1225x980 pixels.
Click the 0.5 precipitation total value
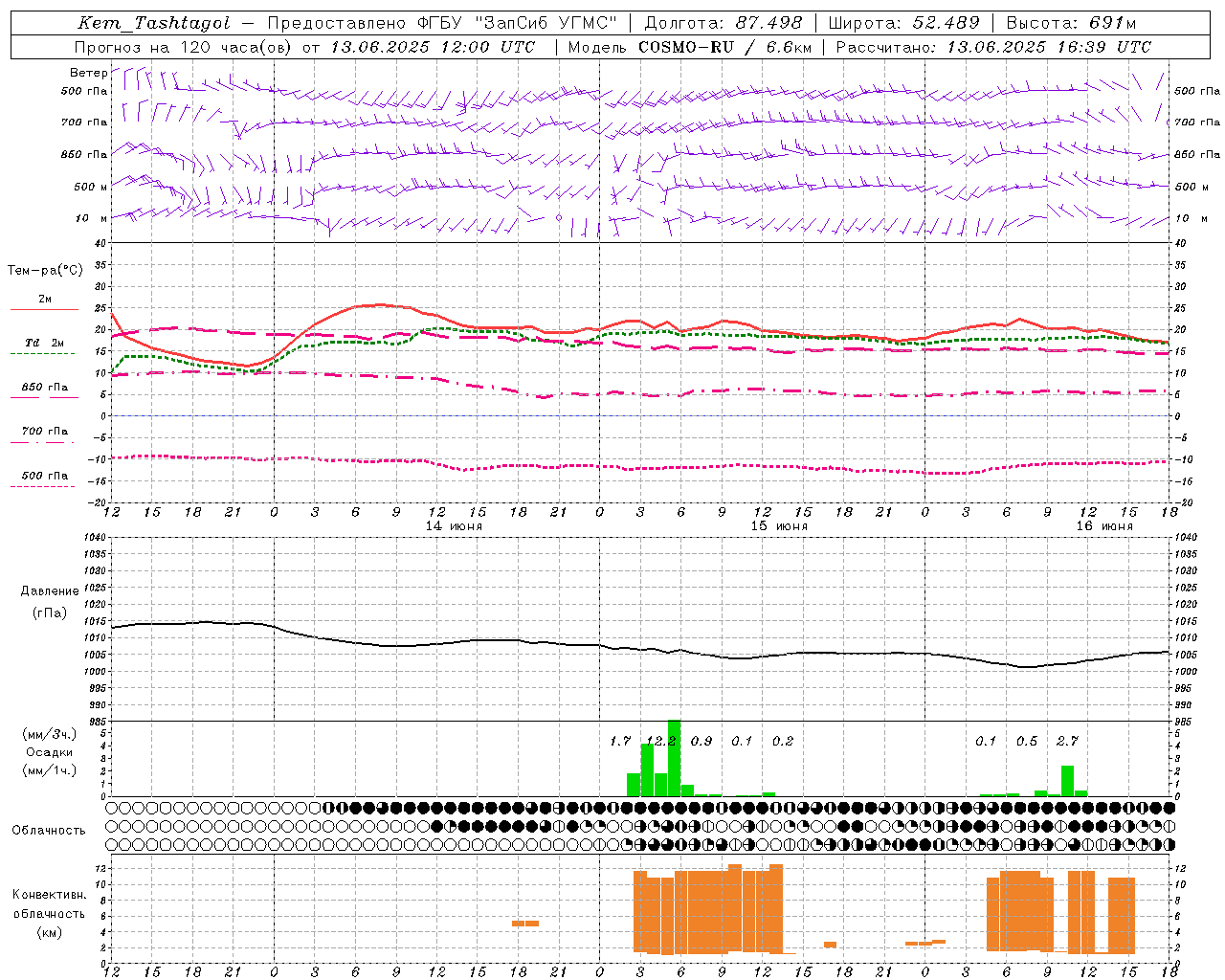(1027, 741)
